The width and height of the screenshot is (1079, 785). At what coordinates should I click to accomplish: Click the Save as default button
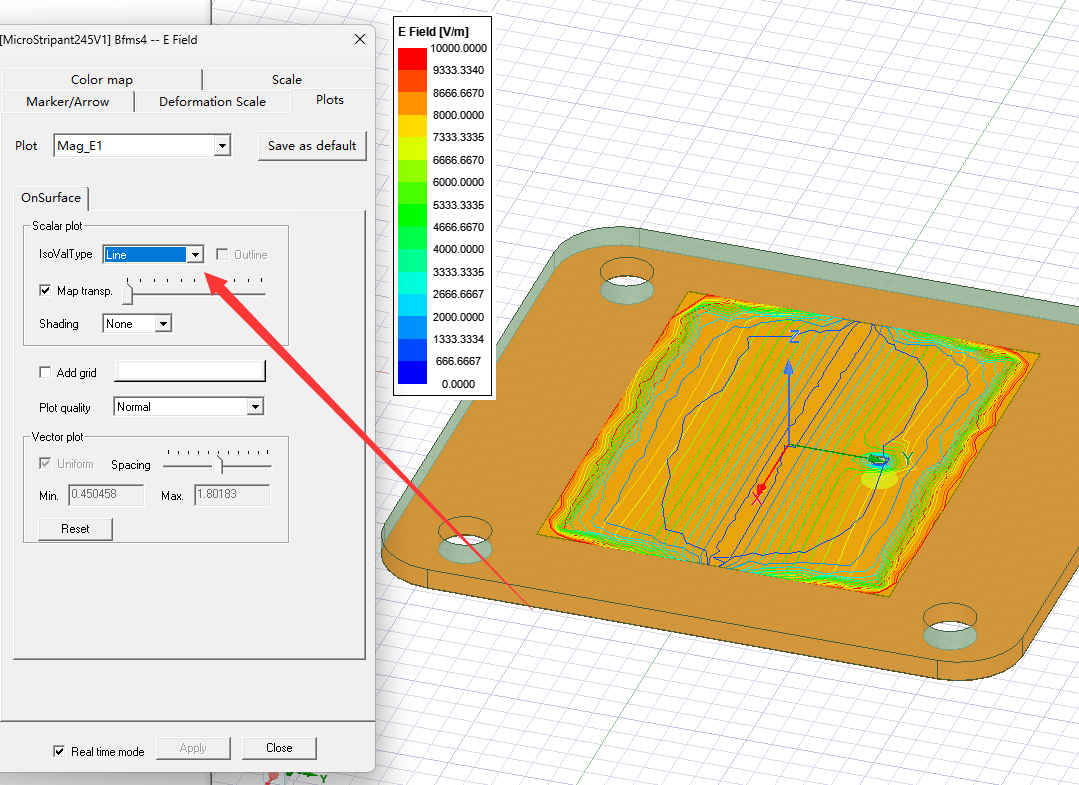point(312,146)
